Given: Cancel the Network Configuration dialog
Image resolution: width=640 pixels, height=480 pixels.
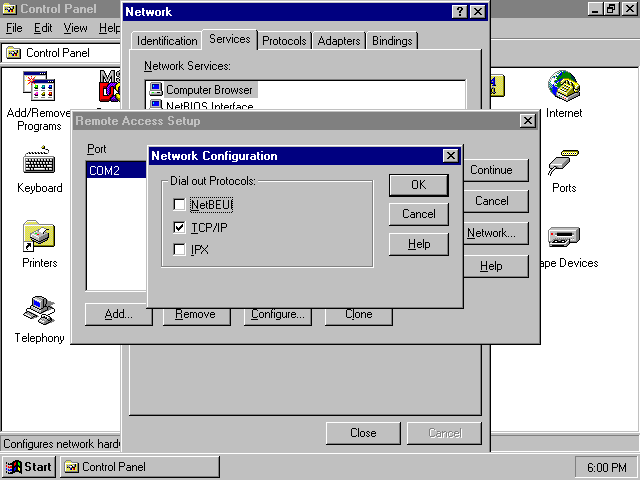Looking at the screenshot, I should click(x=419, y=214).
